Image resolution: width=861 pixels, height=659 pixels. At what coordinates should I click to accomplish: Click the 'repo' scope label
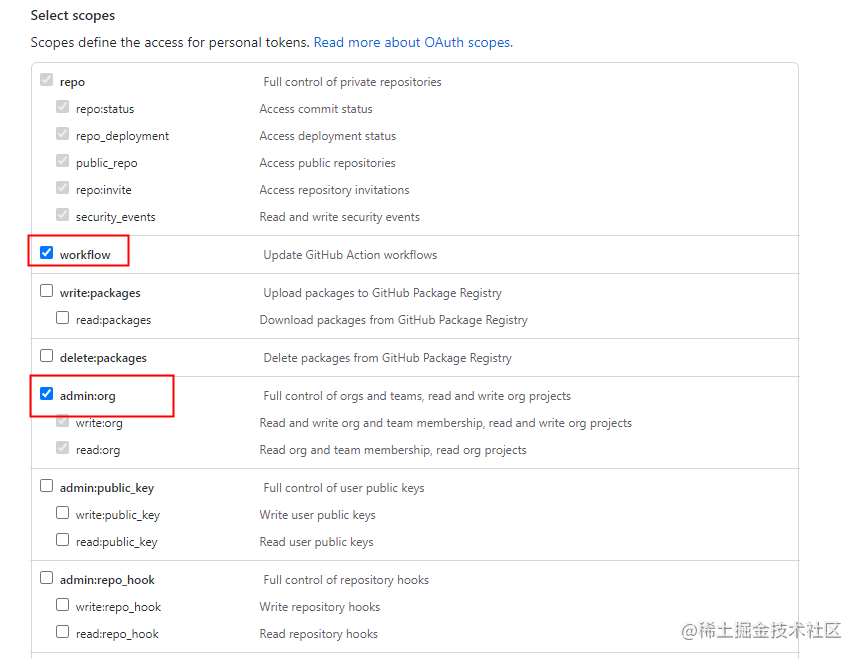(x=72, y=82)
